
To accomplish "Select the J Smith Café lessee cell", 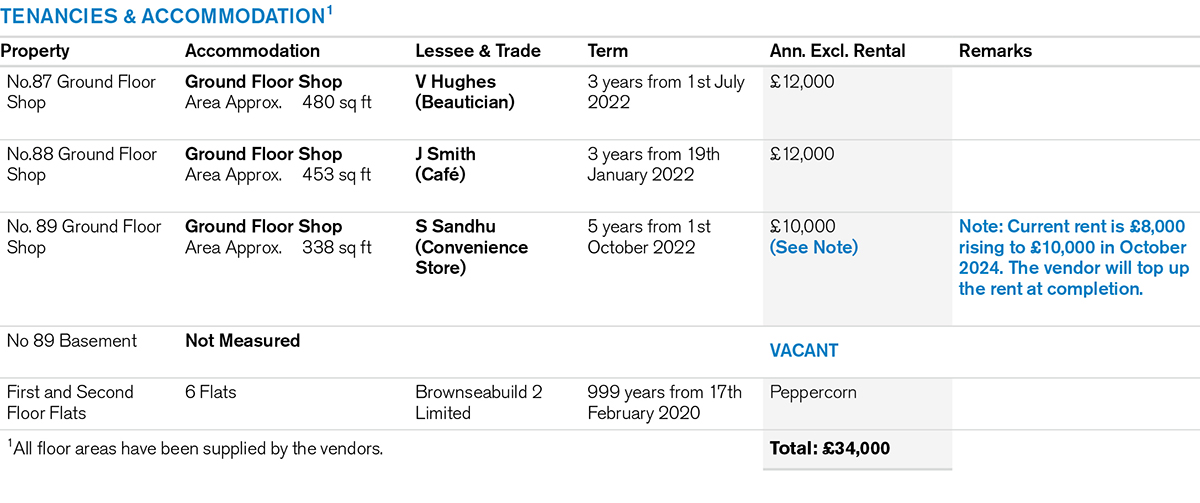I will click(x=445, y=164).
